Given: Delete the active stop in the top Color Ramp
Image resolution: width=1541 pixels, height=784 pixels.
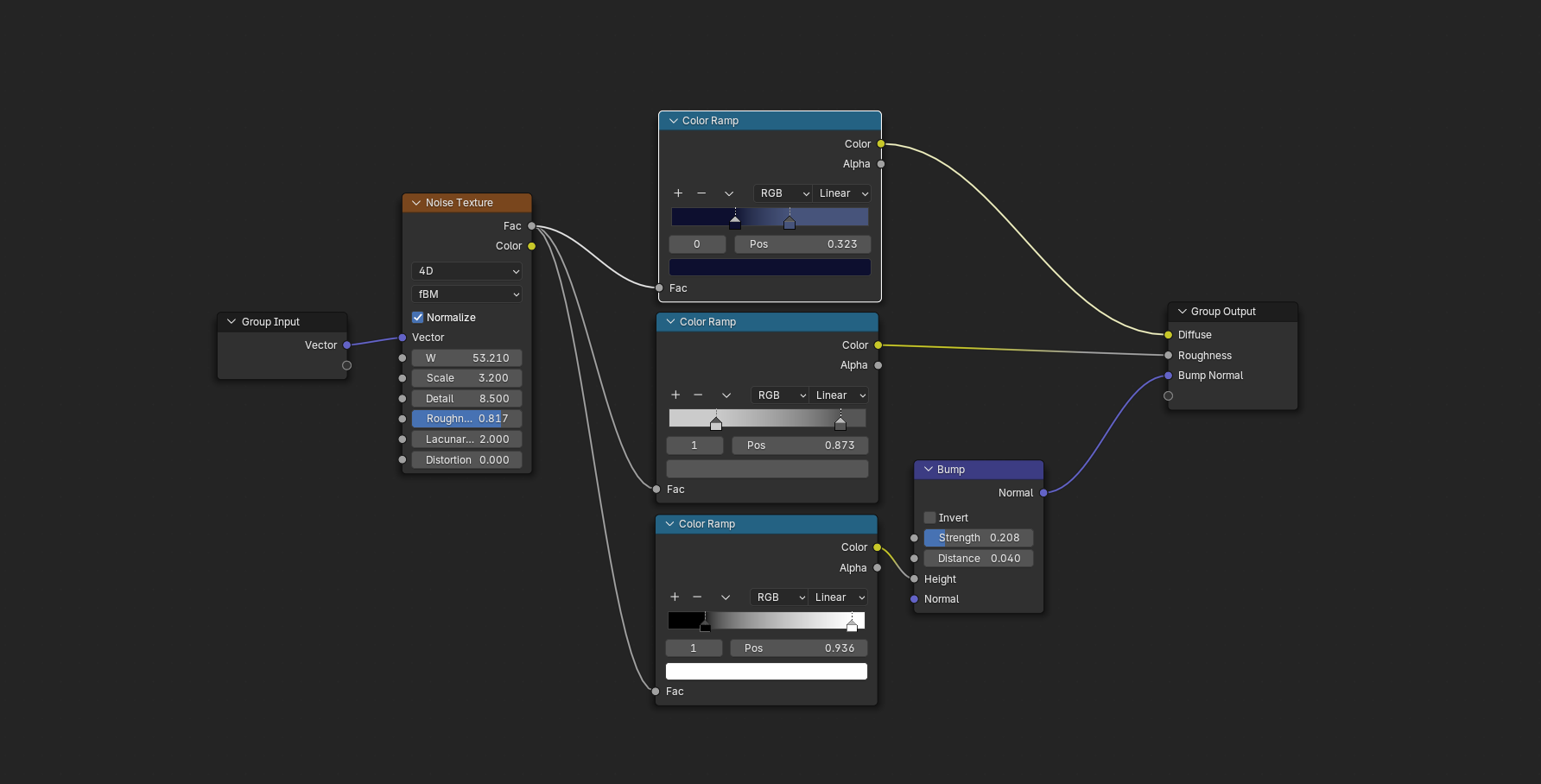Looking at the screenshot, I should point(701,193).
